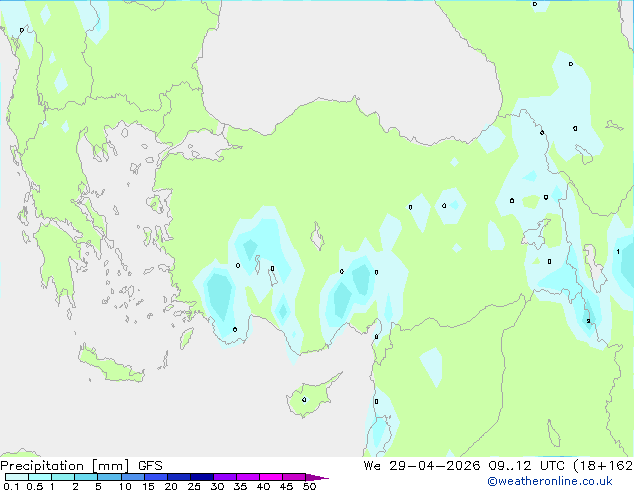Click the '0' value marker on Cyprus
Image resolution: width=634 pixels, height=490 pixels.
(304, 400)
